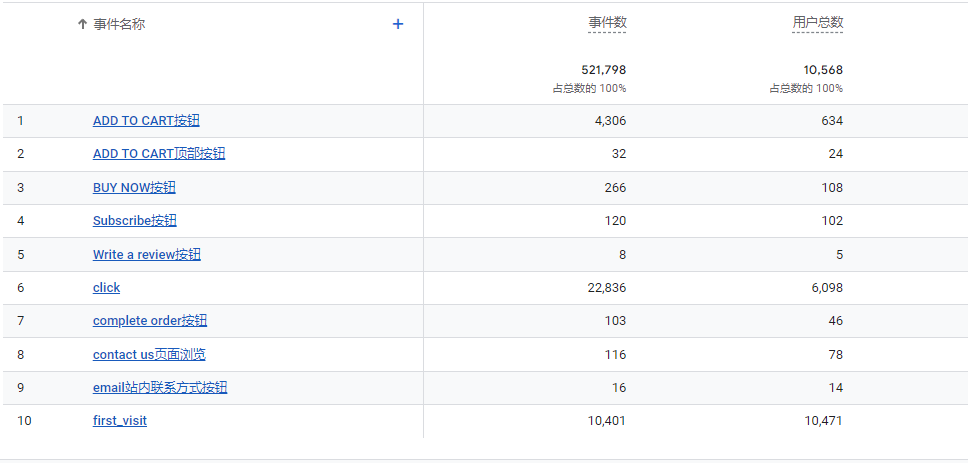Click the 事件名称 column header
The height and width of the screenshot is (463, 968).
(119, 25)
